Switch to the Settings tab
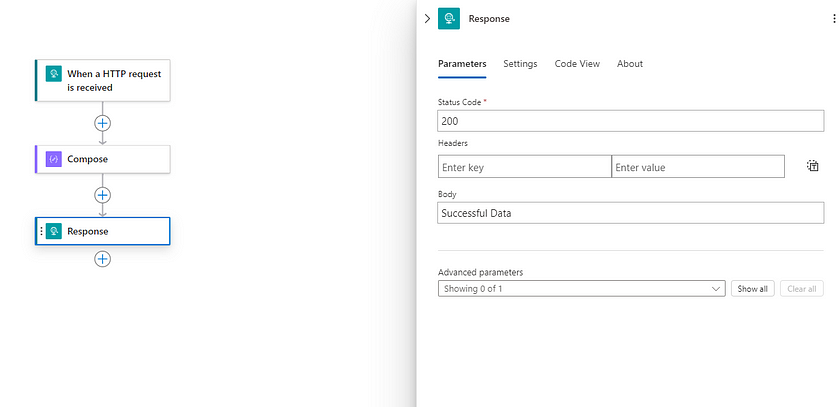This screenshot has height=407, width=840. pyautogui.click(x=520, y=64)
